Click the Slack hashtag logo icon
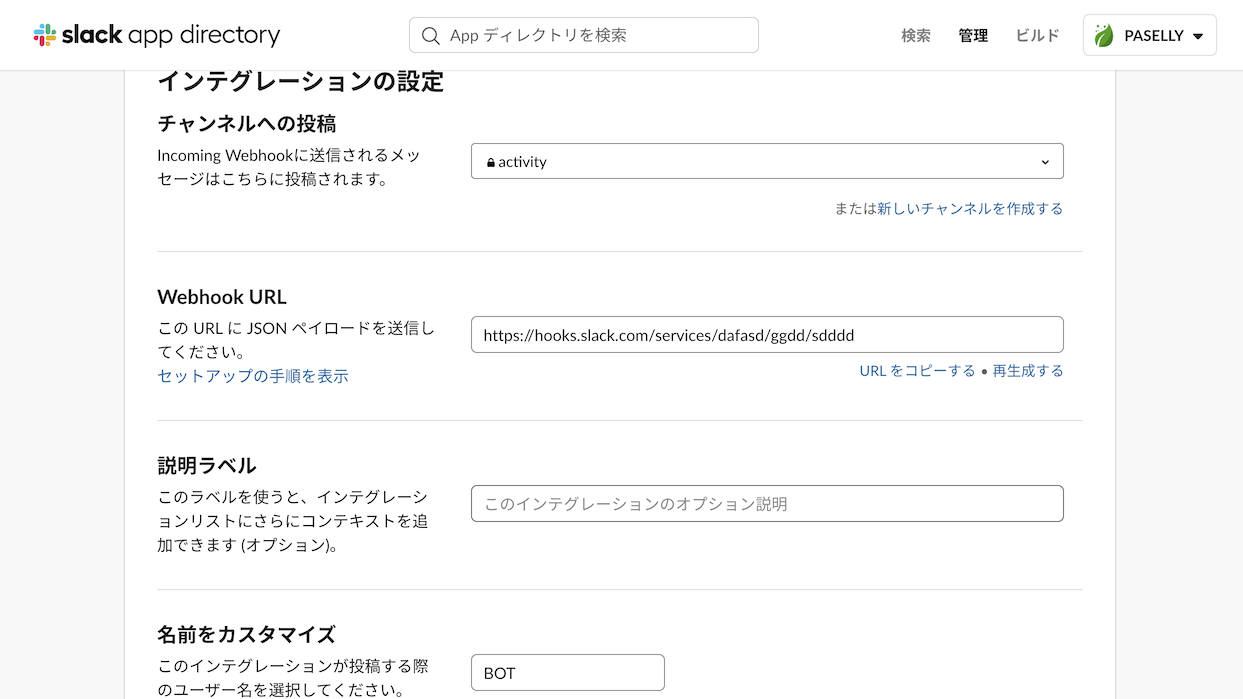Screen dimensions: 1243x699 point(45,35)
